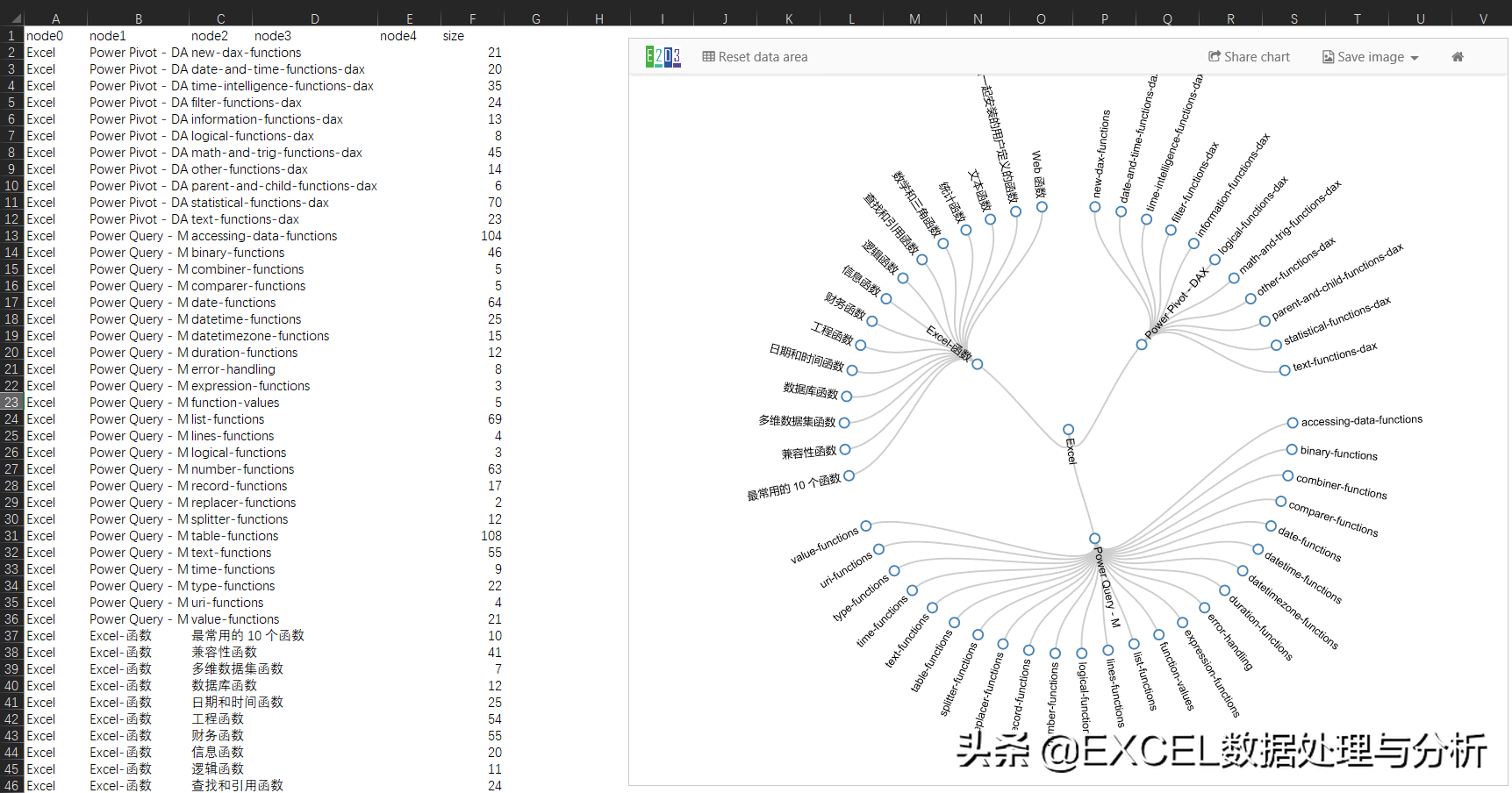Image resolution: width=1512 pixels, height=793 pixels.
Task: Click uri-functions node in chart
Action: point(878,549)
